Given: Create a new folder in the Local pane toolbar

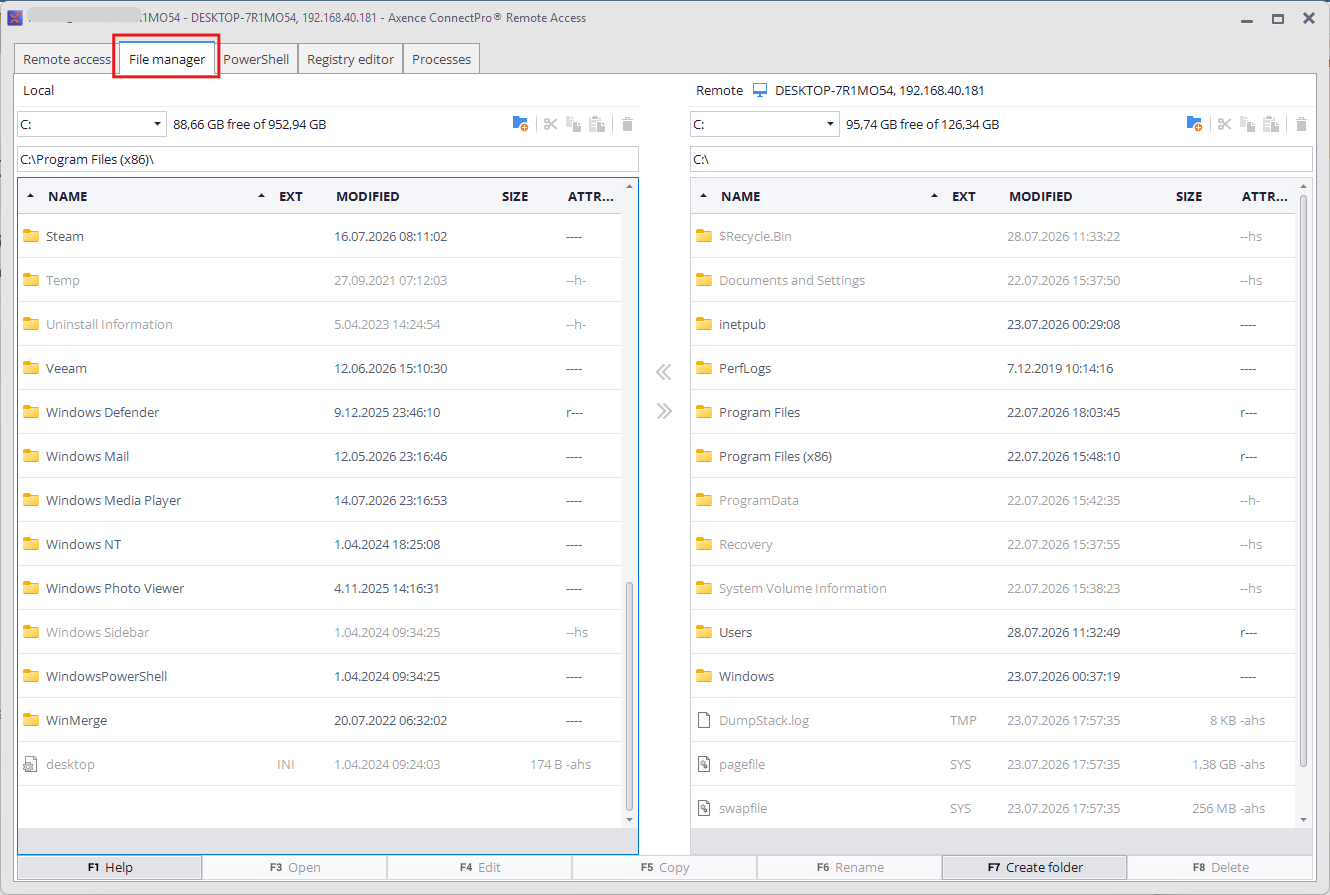Looking at the screenshot, I should pyautogui.click(x=520, y=124).
